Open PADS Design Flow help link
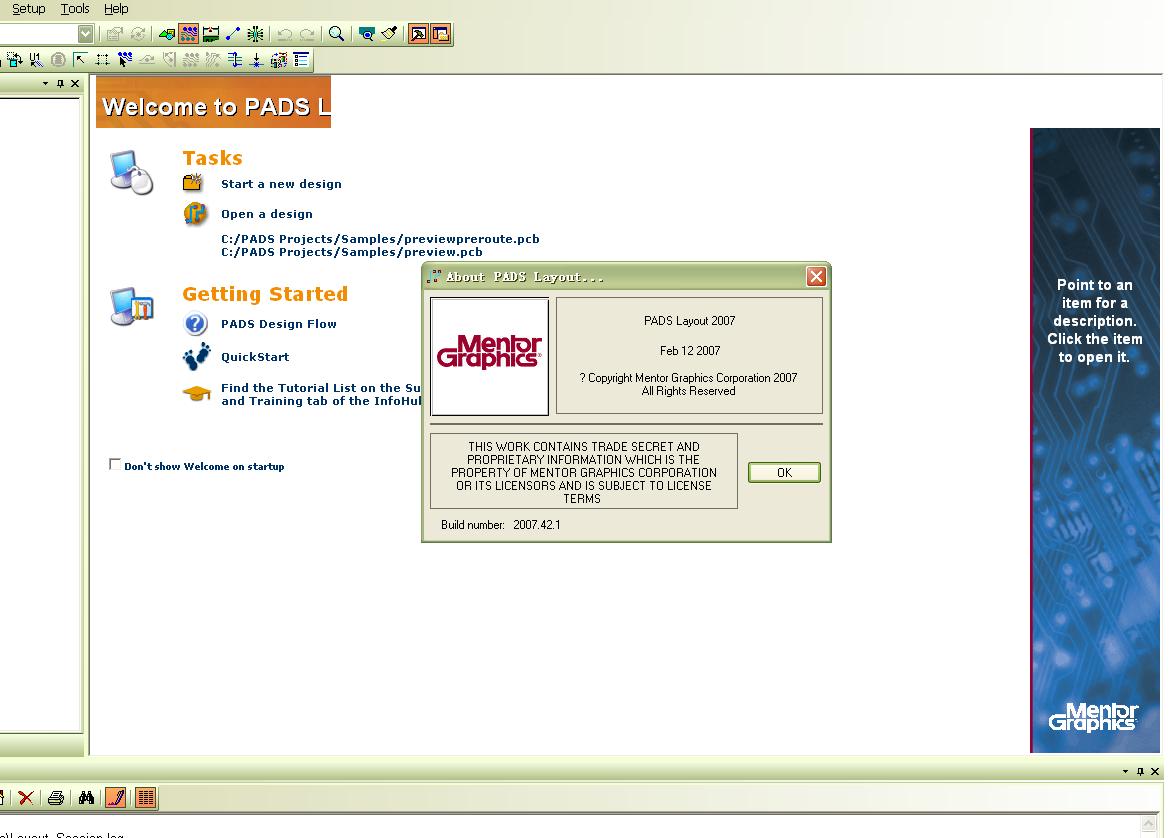 (279, 323)
